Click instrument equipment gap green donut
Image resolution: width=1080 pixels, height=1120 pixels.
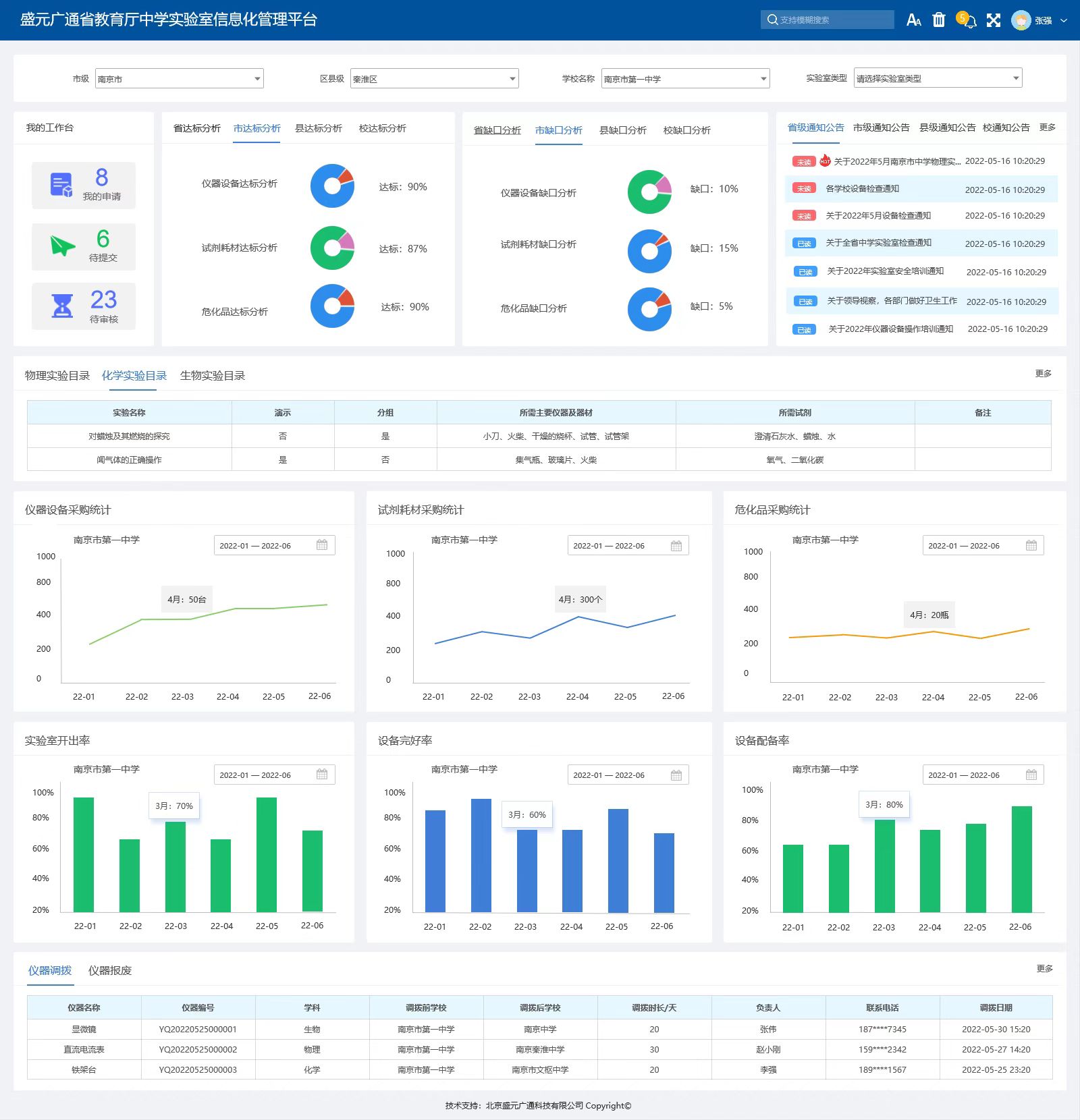click(x=649, y=192)
